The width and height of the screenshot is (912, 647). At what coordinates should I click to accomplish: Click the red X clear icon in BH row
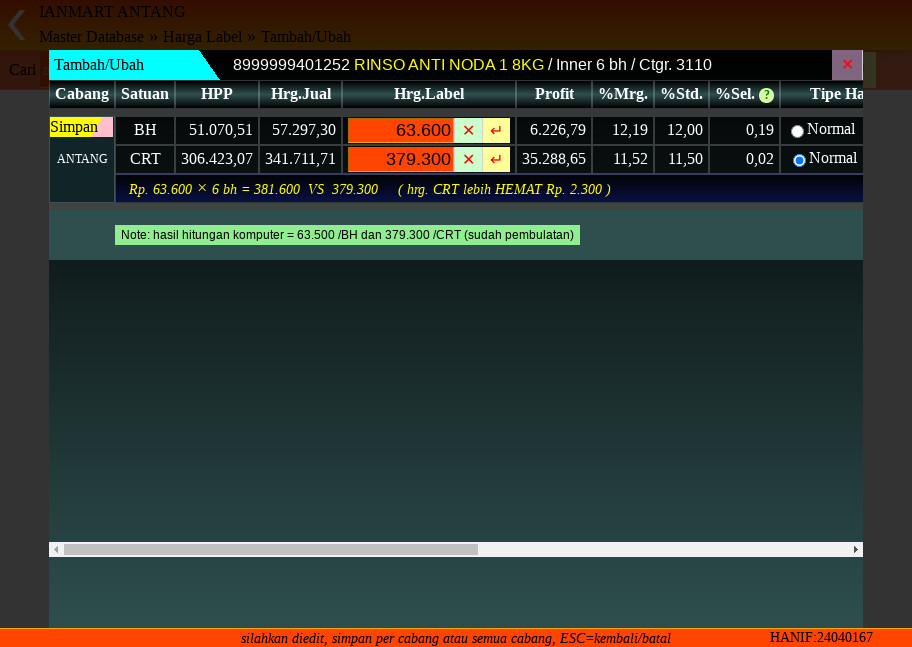click(468, 130)
